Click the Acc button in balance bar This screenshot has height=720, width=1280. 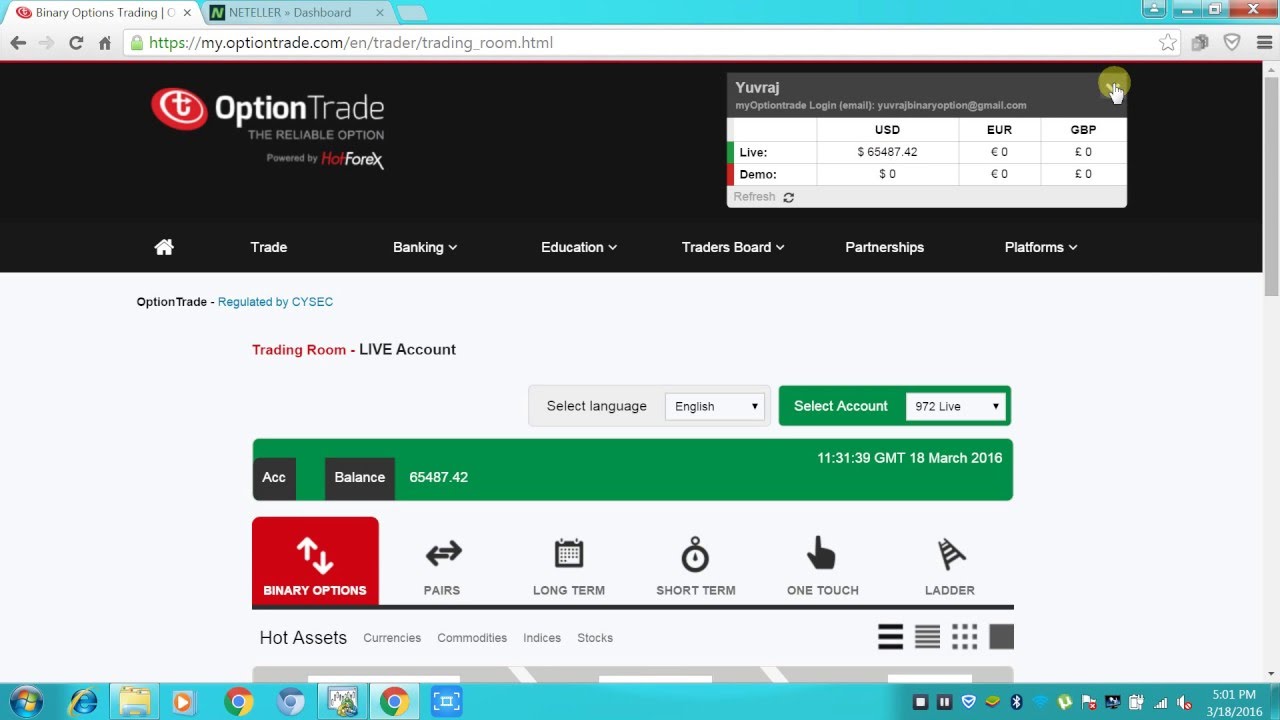coord(274,478)
